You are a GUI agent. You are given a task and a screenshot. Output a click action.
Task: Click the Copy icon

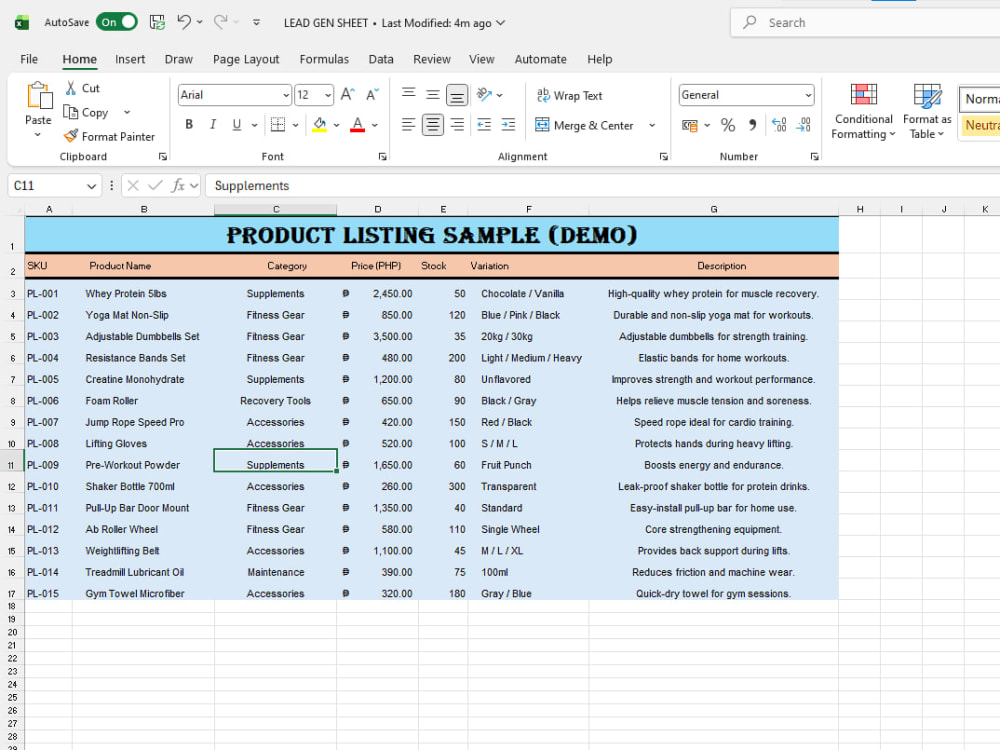tap(70, 112)
